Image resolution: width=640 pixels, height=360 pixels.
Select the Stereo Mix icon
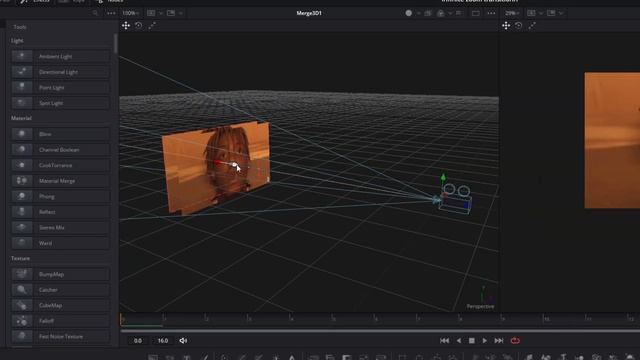pyautogui.click(x=22, y=227)
